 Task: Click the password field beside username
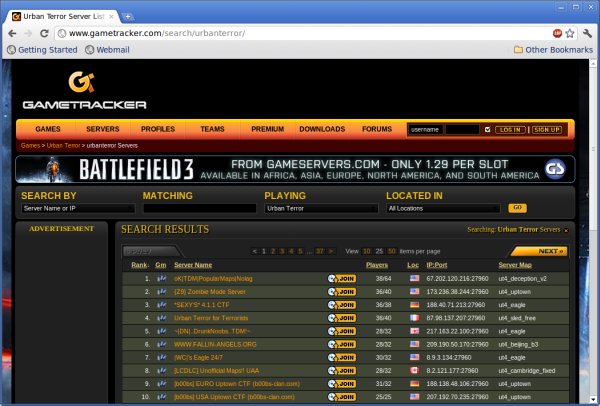[x=462, y=130]
